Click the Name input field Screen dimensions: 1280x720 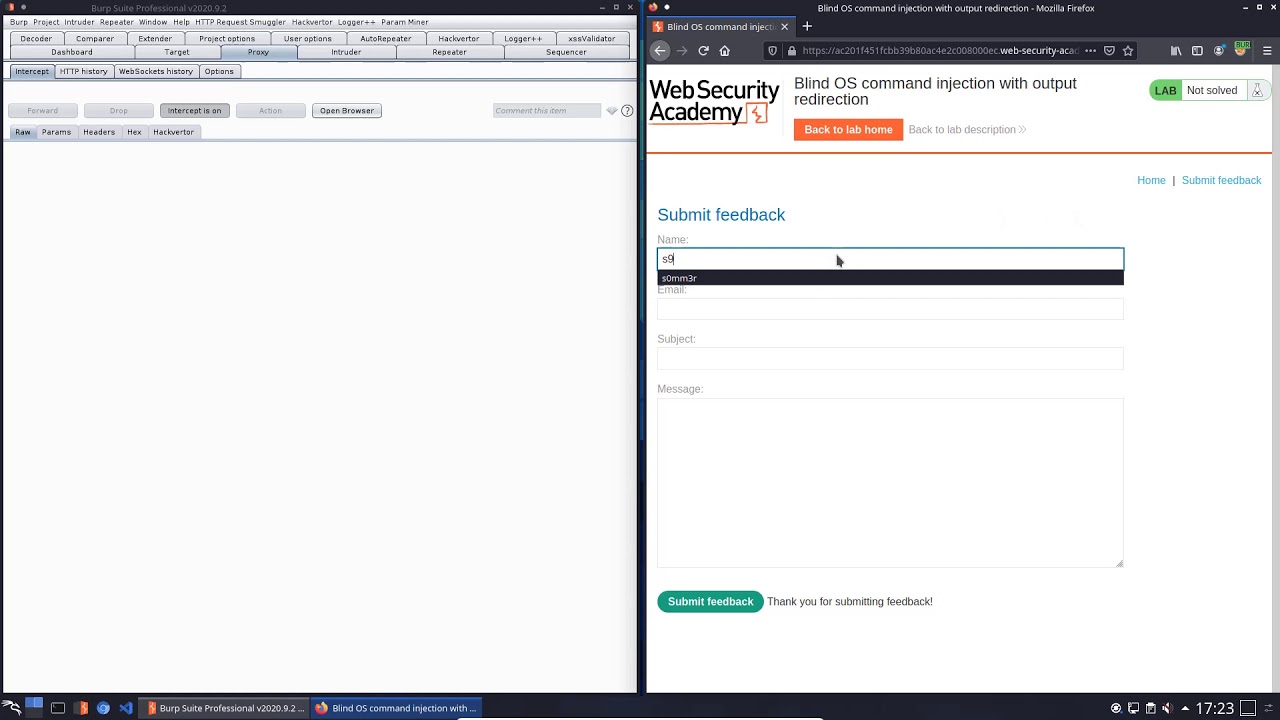890,259
